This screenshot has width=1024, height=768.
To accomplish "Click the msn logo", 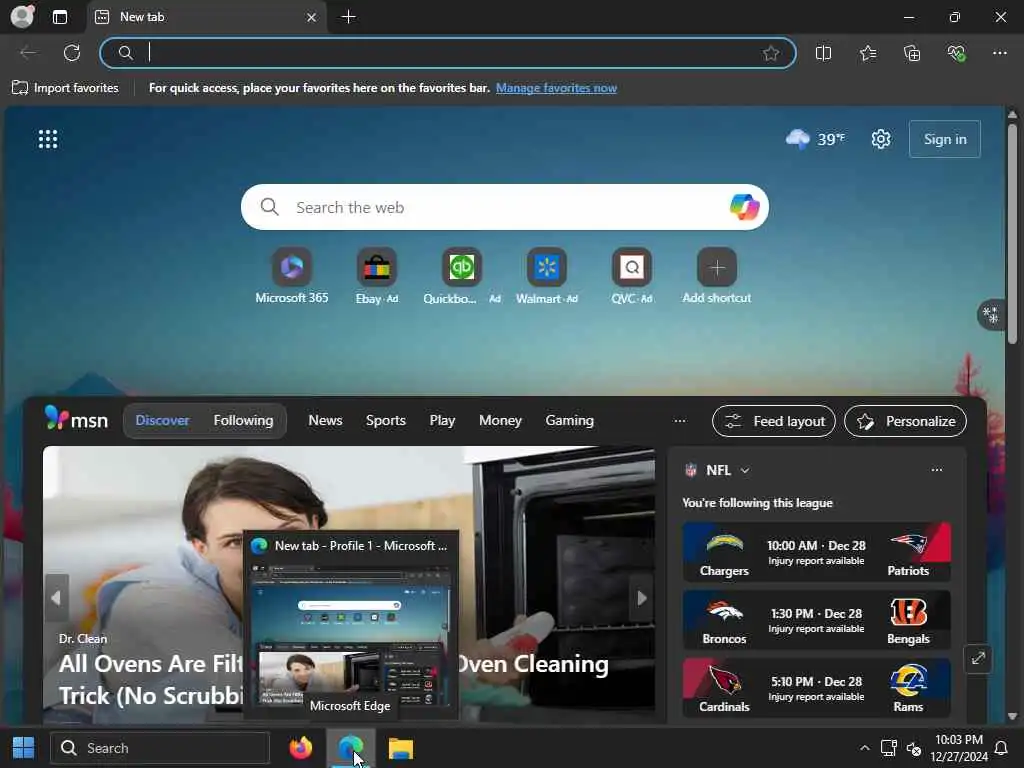I will [76, 419].
